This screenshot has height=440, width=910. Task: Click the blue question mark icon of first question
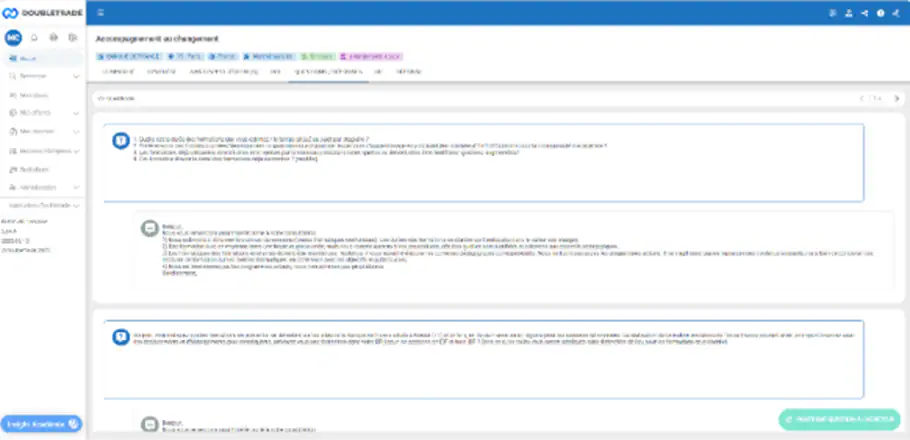(x=120, y=141)
